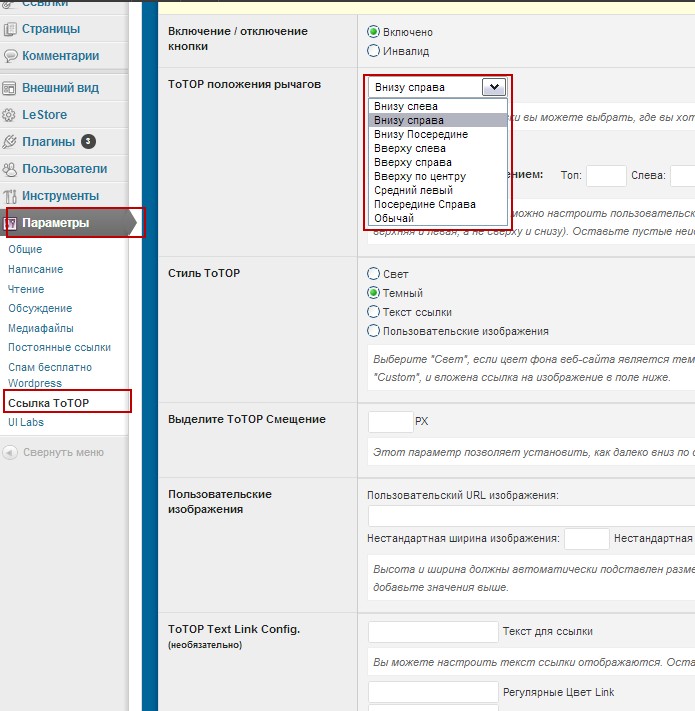This screenshot has height=711, width=695.
Task: Click the Параметры settings icon
Action: 10,223
